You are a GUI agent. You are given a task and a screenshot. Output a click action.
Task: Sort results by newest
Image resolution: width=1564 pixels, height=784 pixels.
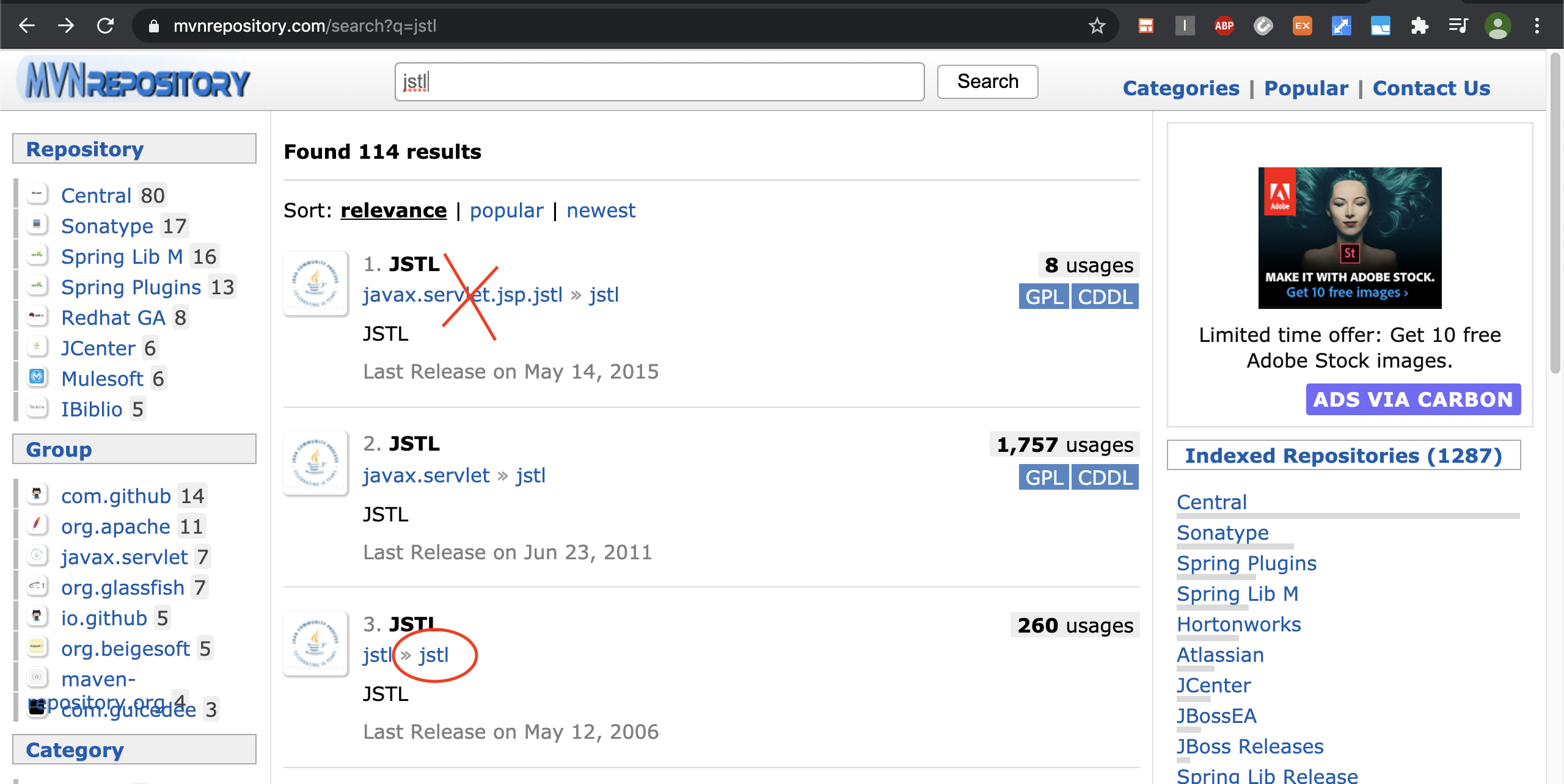coord(601,211)
